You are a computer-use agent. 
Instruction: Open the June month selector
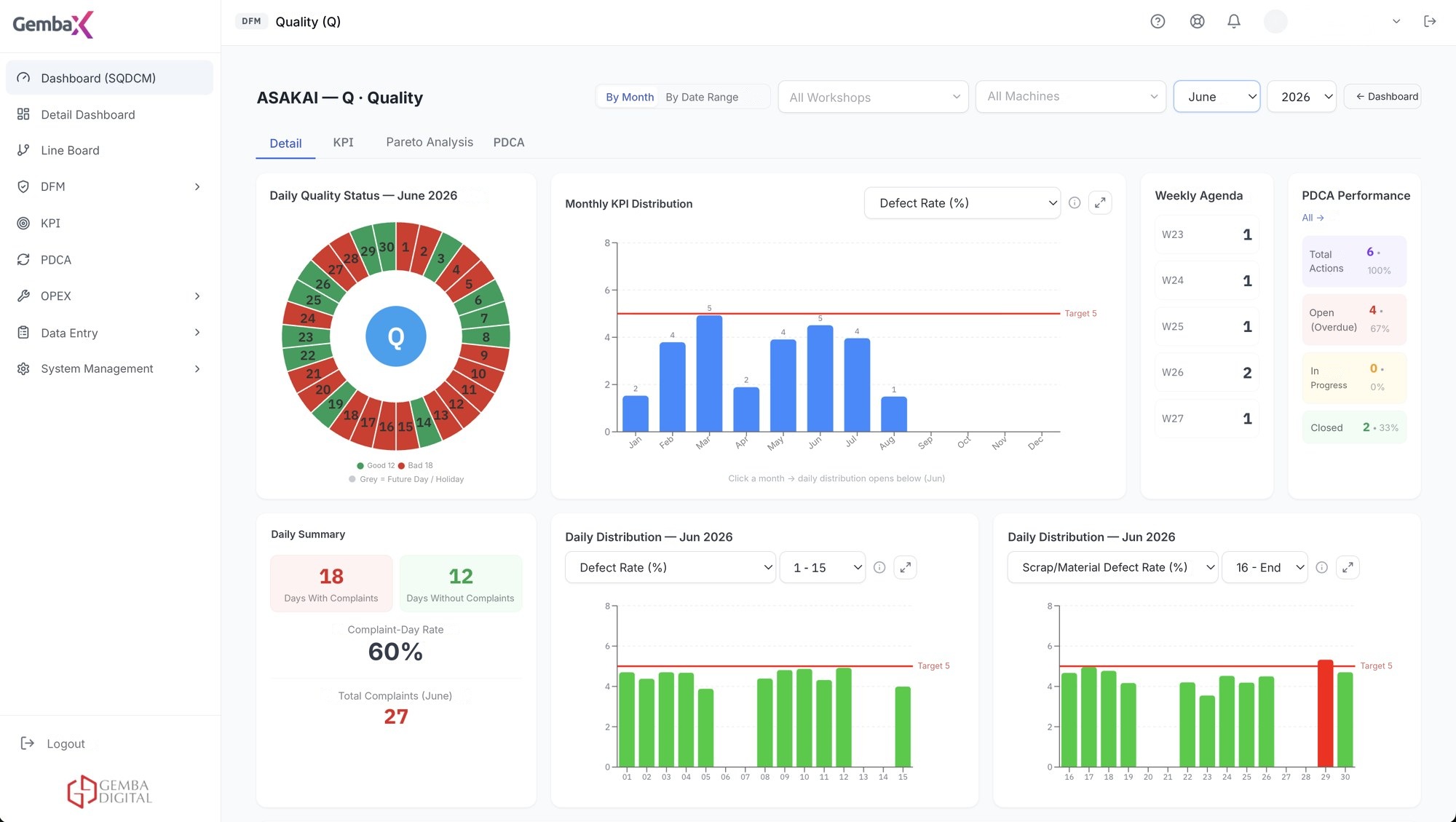(1216, 96)
